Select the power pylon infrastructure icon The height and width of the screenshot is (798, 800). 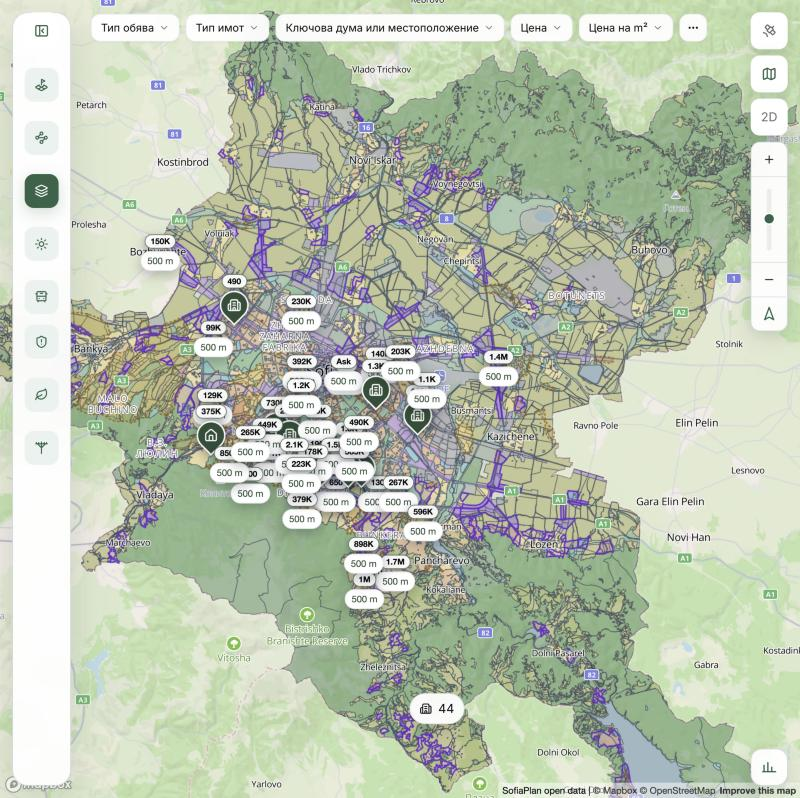(41, 447)
